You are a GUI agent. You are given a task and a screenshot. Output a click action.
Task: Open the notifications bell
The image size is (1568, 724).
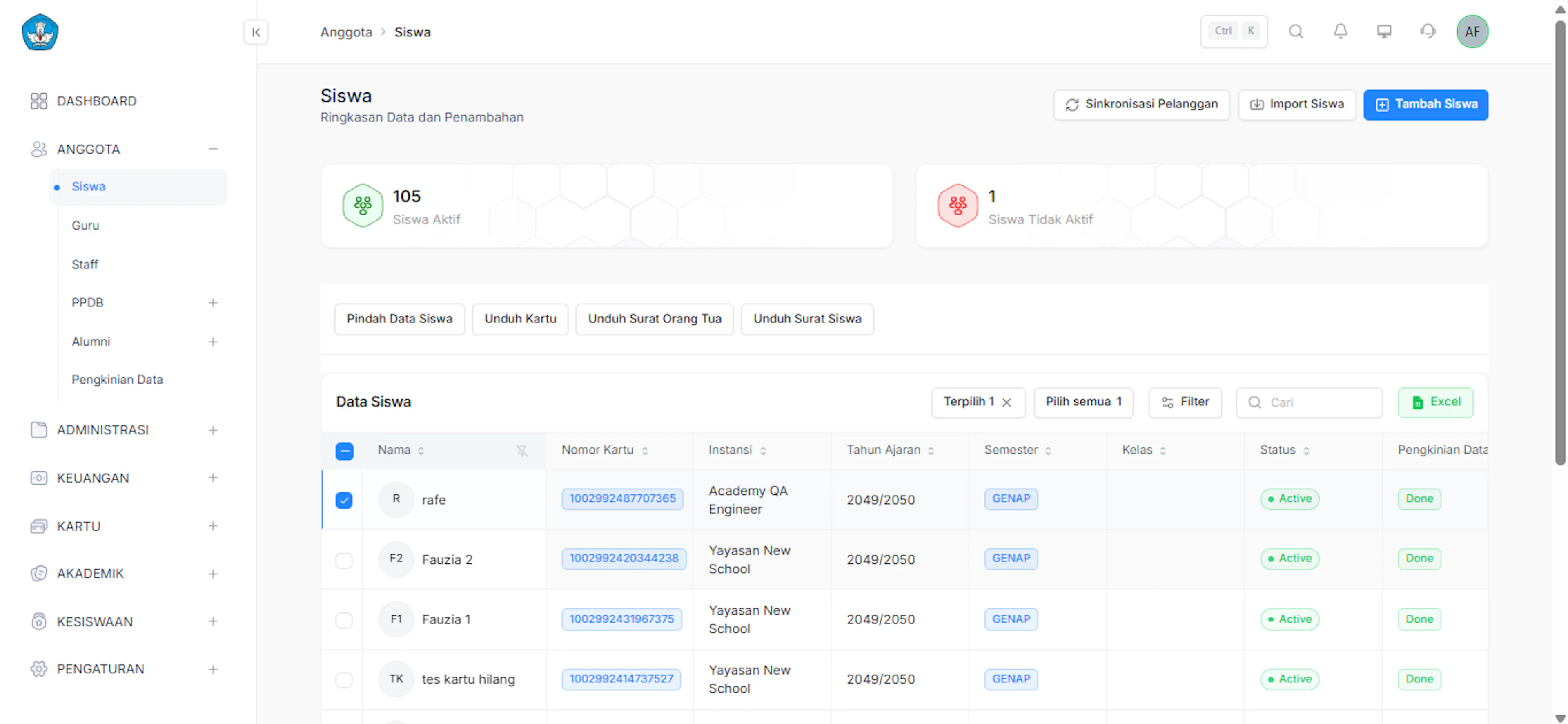click(1340, 31)
